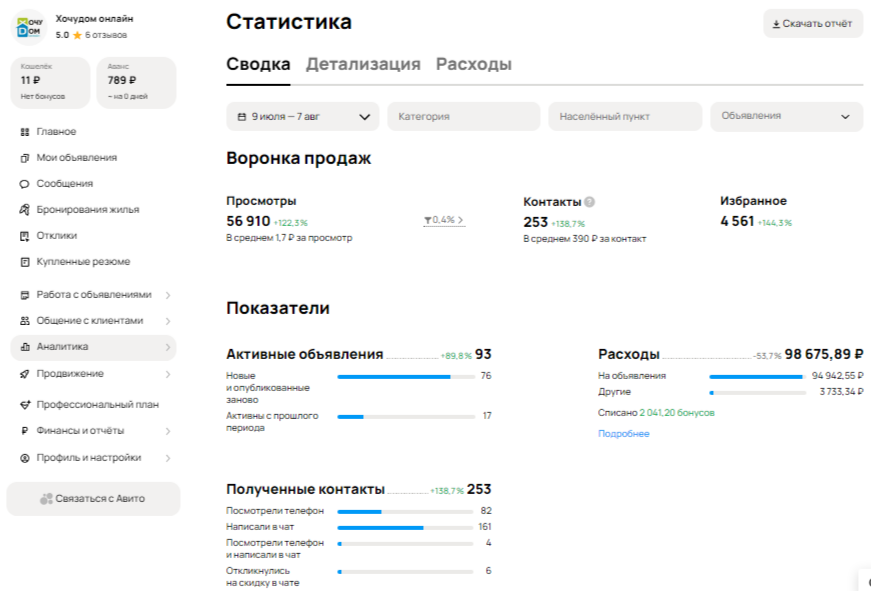Click the Купленные резюме icon
Screen dimensions: 871x591
24,262
